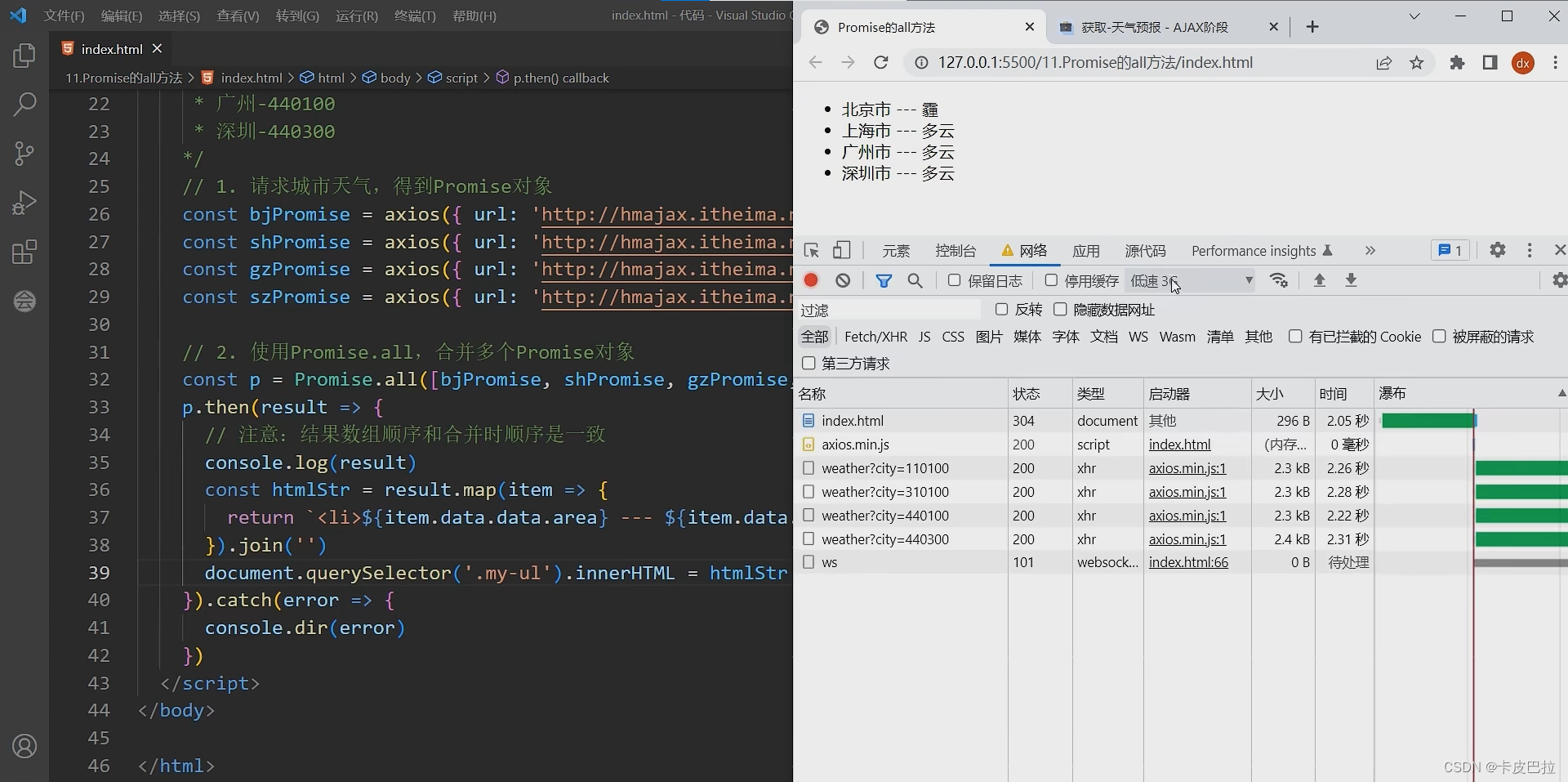Open the Chrome tab search dropdown arrow
This screenshot has width=1568, height=782.
tap(1414, 16)
